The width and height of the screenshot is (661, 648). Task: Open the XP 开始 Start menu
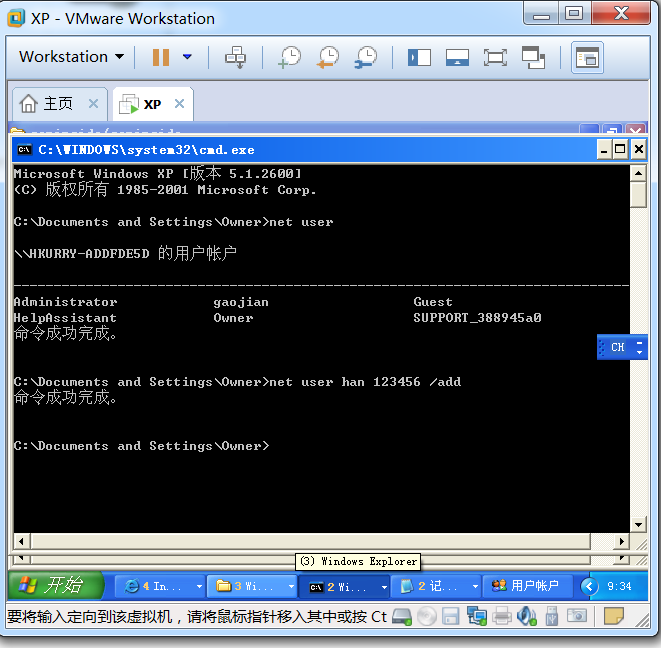(55, 585)
